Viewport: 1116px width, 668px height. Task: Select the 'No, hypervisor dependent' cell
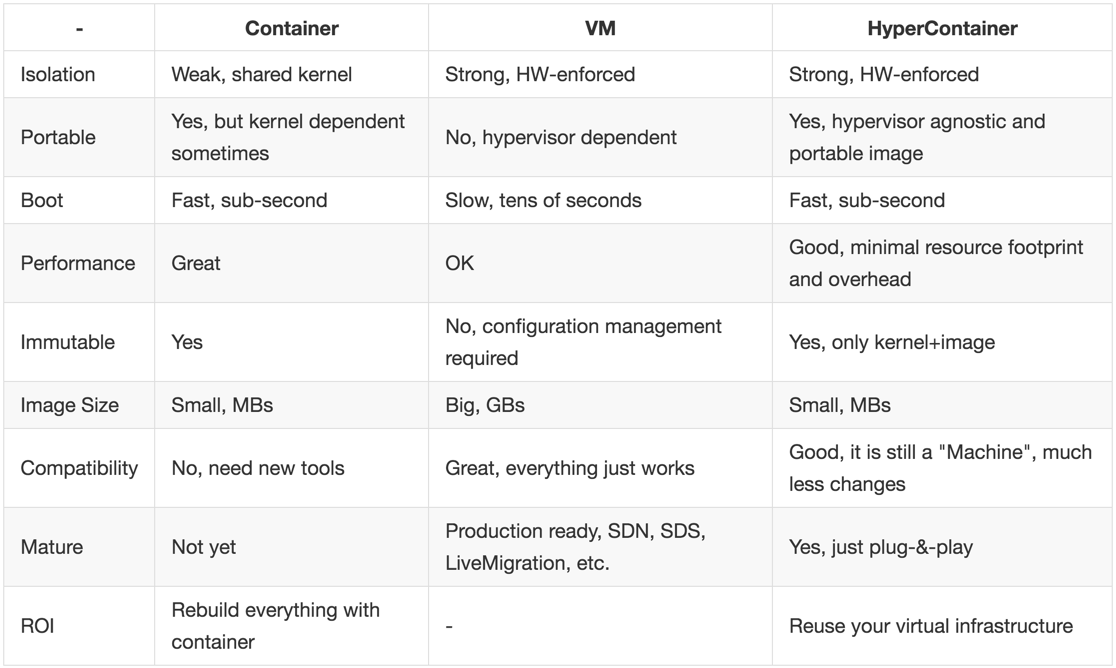click(561, 137)
